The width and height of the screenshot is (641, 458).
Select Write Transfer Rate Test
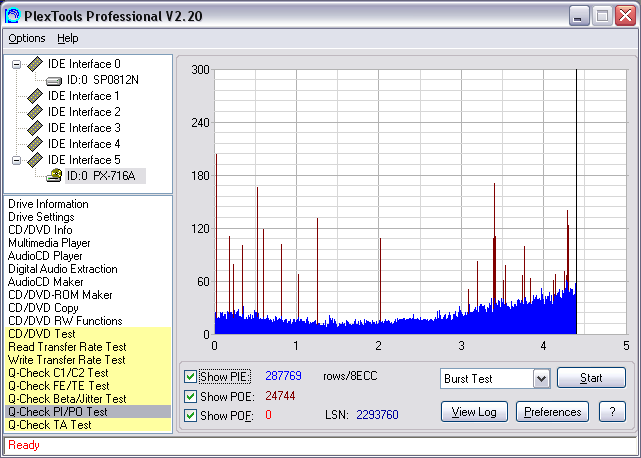pos(88,360)
